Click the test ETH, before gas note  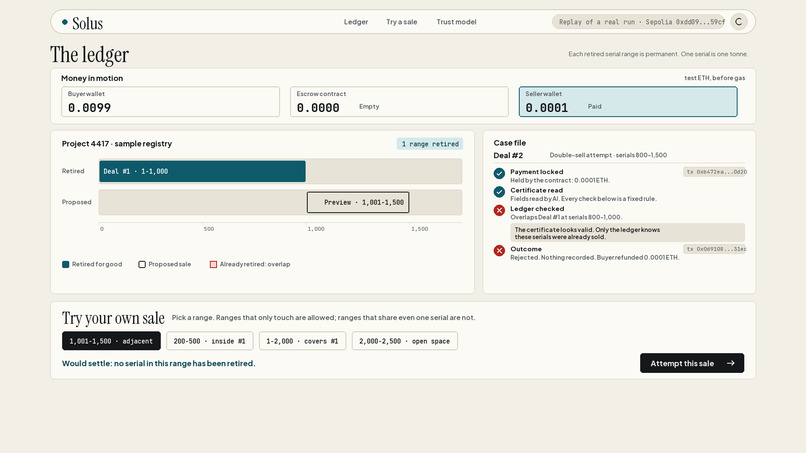(x=715, y=78)
